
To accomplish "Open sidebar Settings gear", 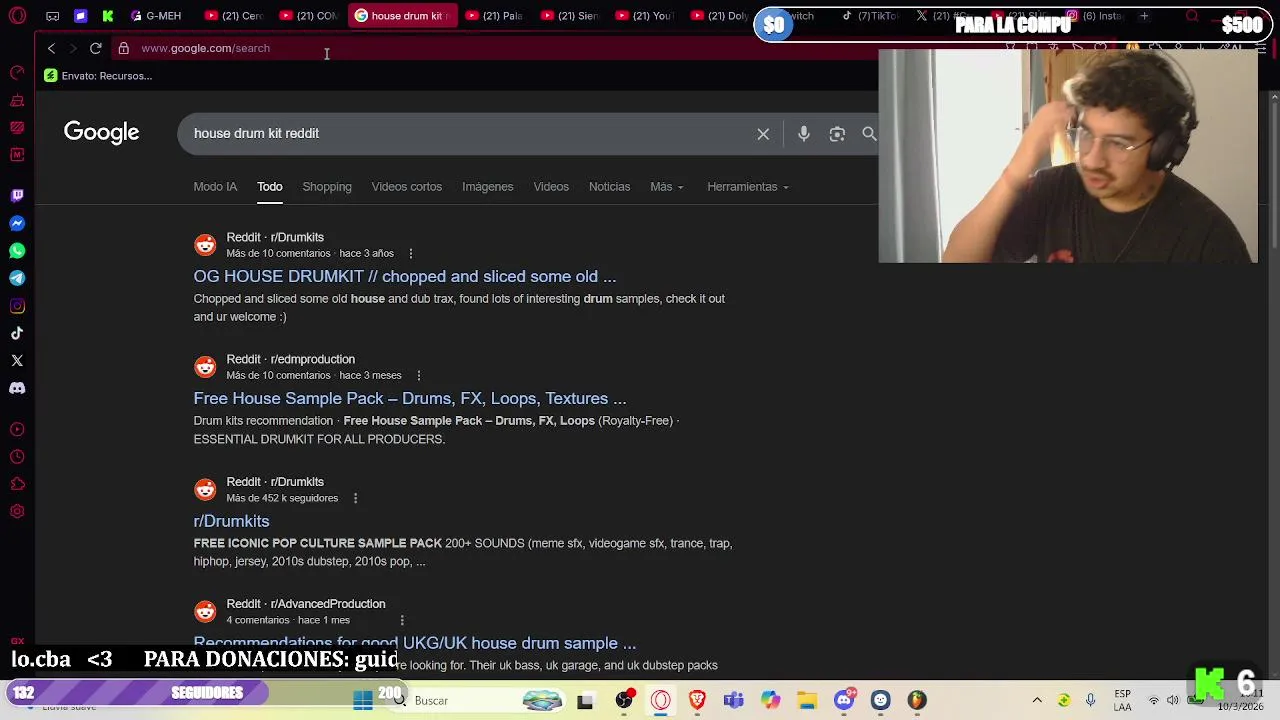I will (17, 512).
